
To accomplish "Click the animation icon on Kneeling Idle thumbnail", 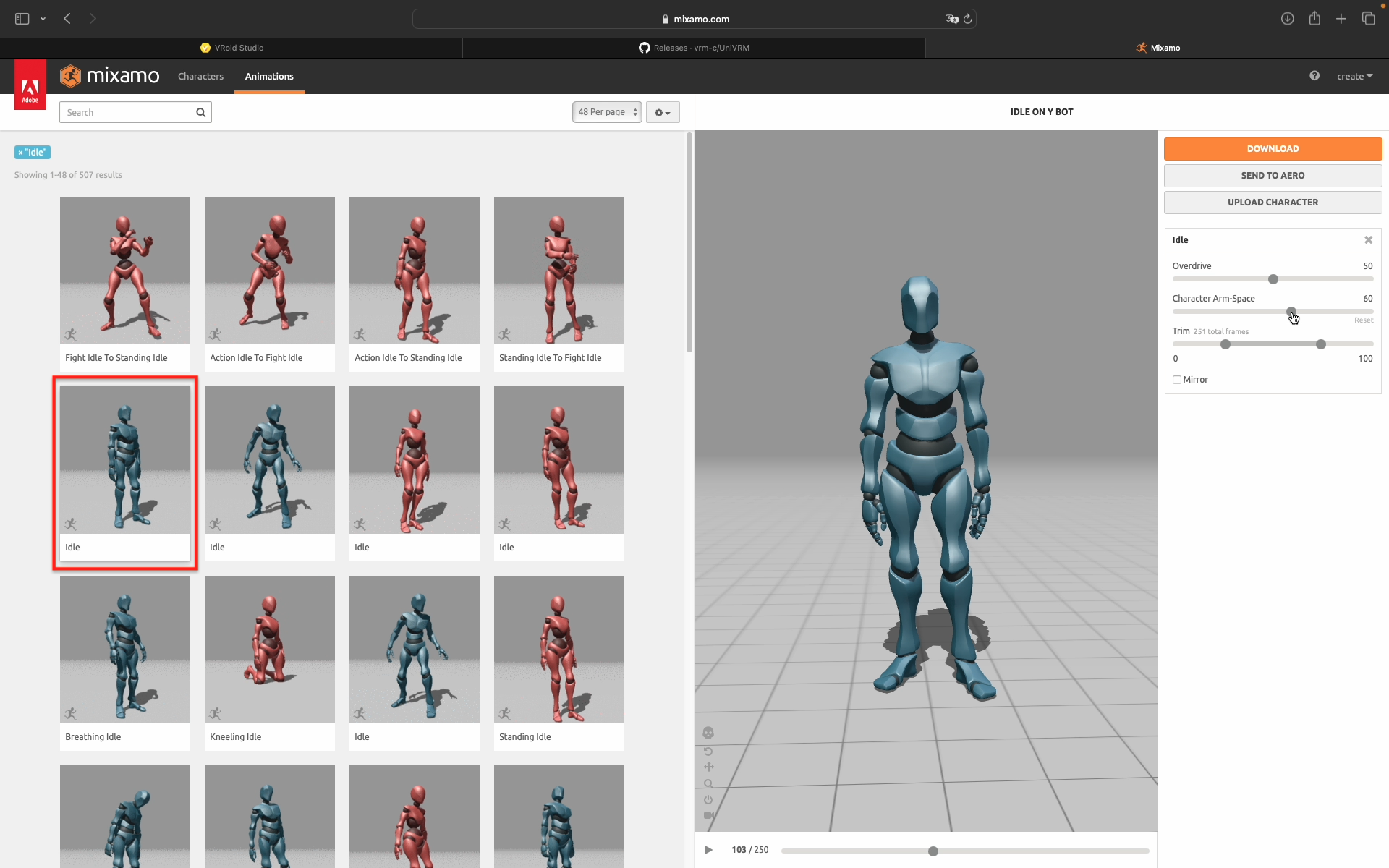I will click(x=215, y=714).
